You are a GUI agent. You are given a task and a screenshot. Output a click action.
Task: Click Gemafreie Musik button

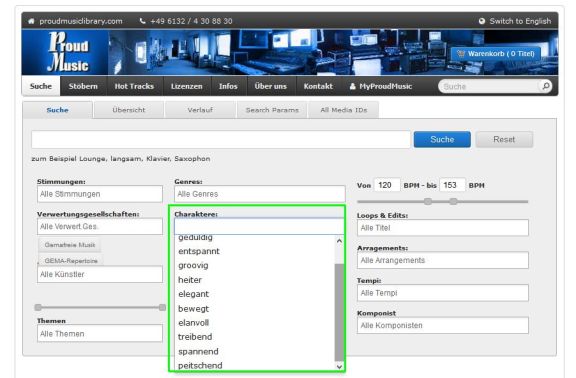coord(70,245)
